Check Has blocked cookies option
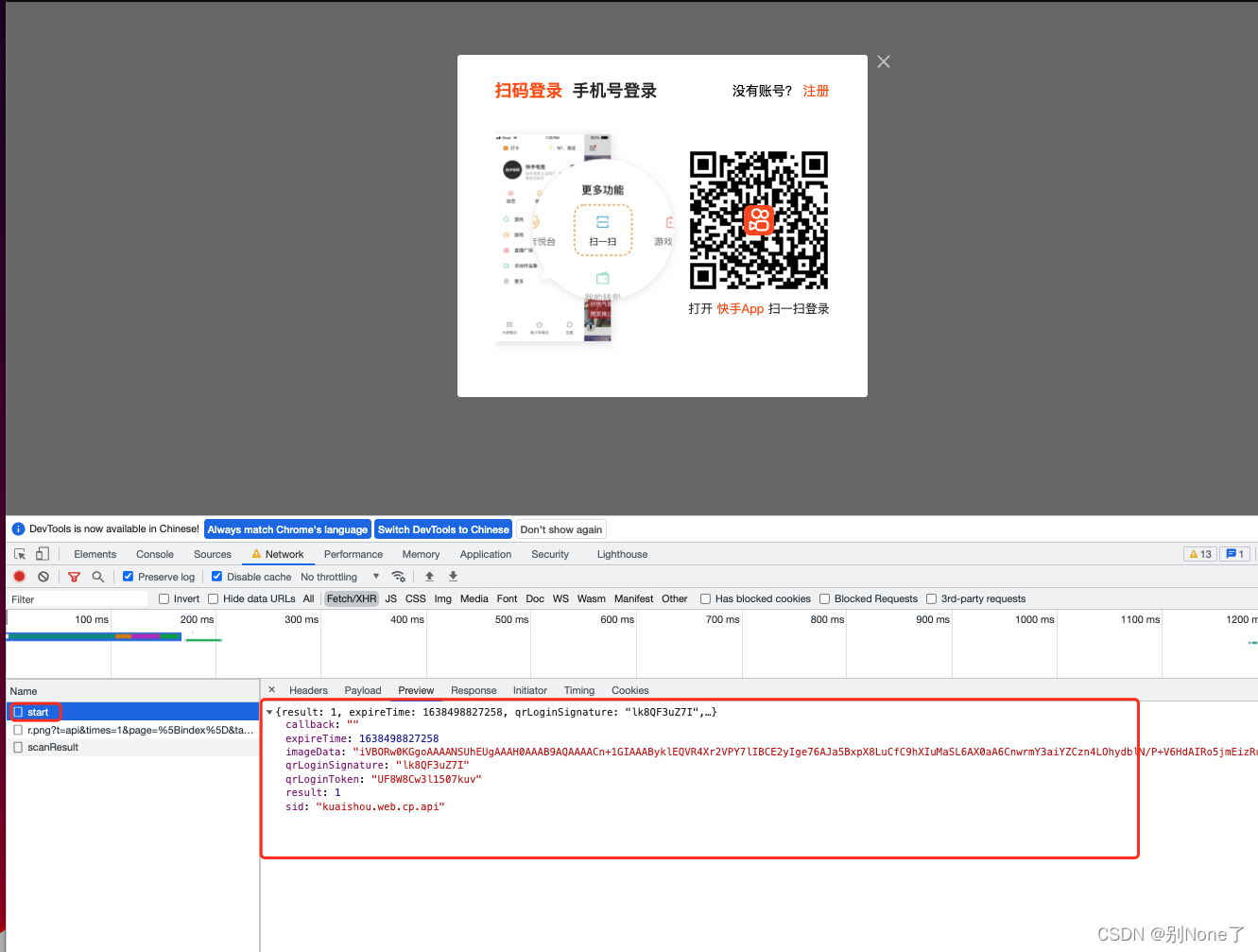The width and height of the screenshot is (1258, 952). 705,598
